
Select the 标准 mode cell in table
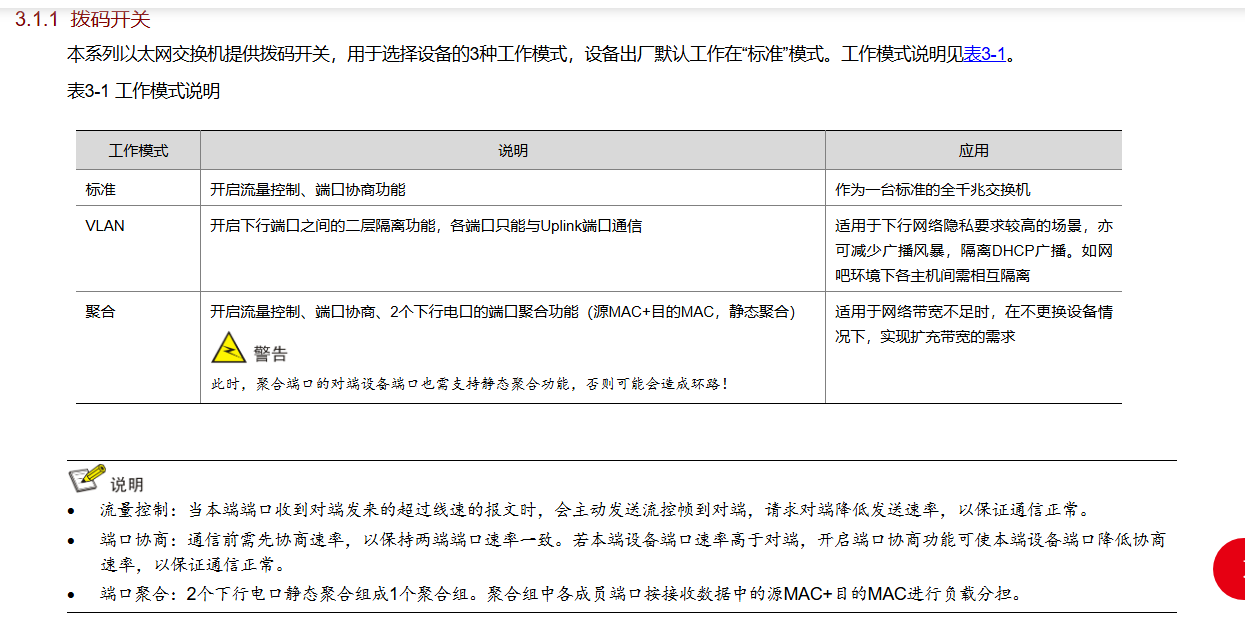point(101,189)
